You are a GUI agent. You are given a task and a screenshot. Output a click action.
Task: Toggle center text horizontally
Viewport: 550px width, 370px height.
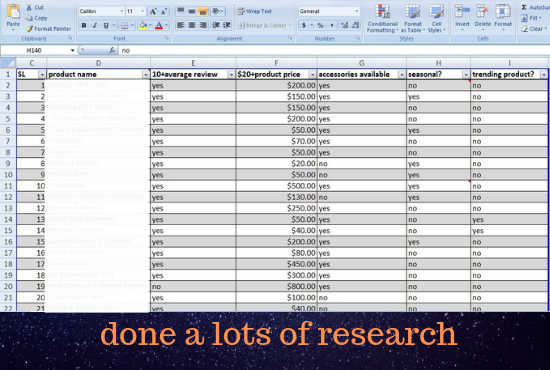(192, 25)
